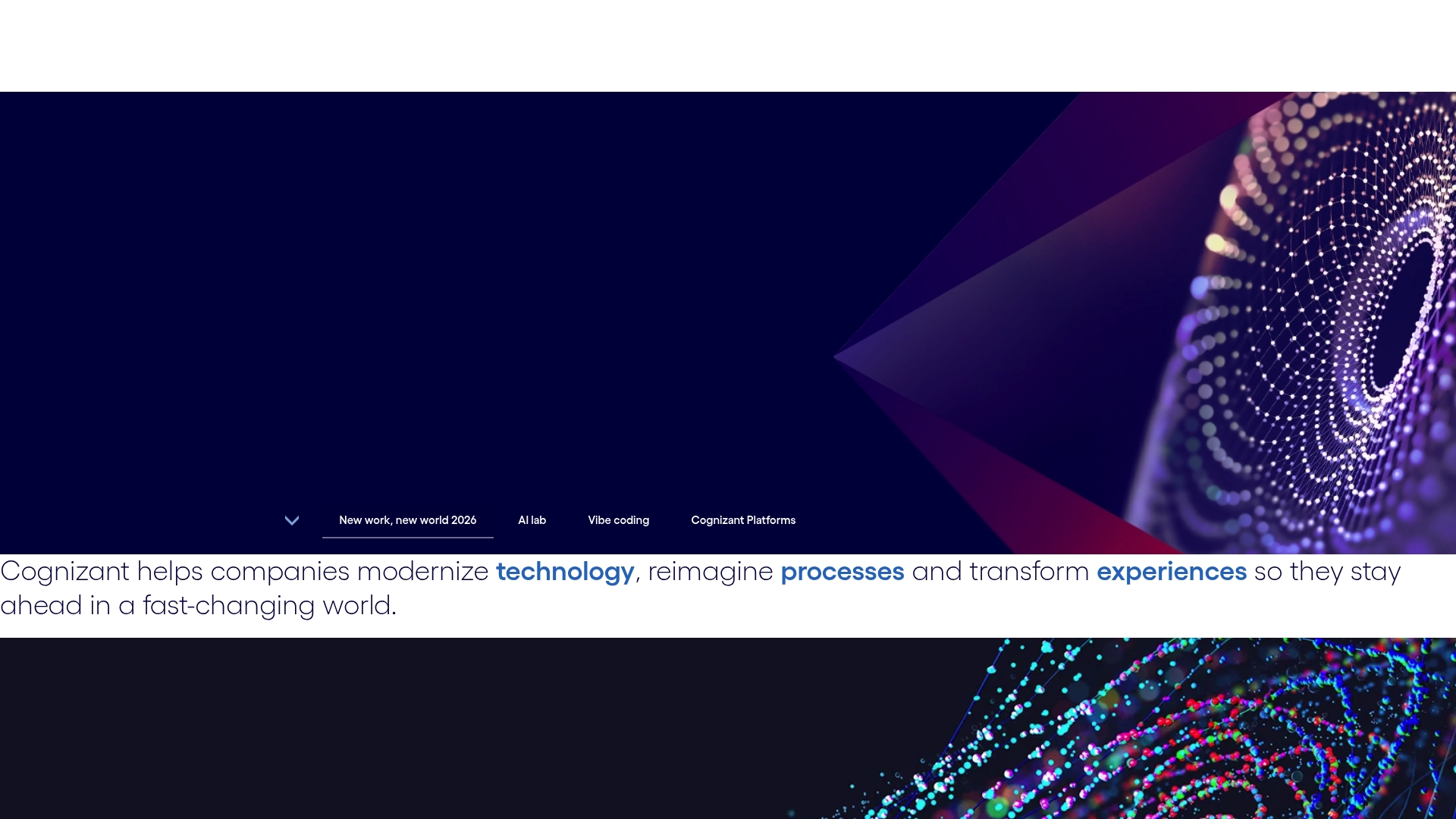Click the progress underline beneath the active tab
Screen dimensions: 1456x819
point(407,537)
